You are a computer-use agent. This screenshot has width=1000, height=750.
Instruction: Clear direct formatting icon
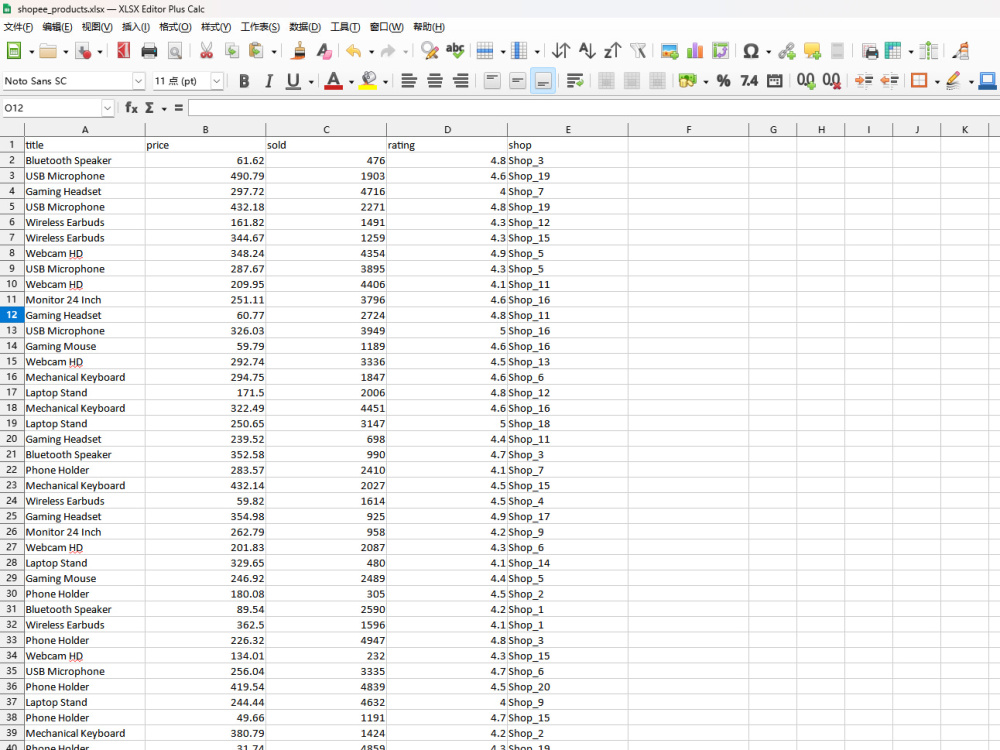(x=324, y=50)
